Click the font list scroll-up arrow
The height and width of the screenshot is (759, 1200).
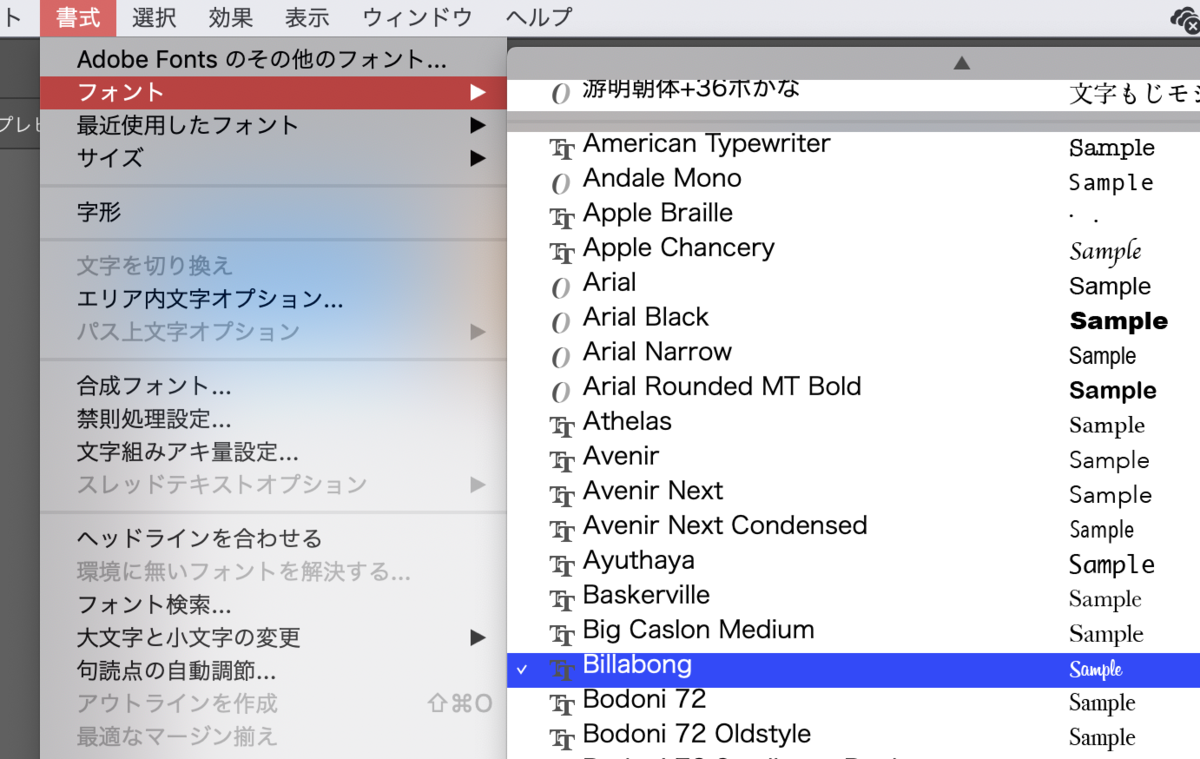click(961, 63)
